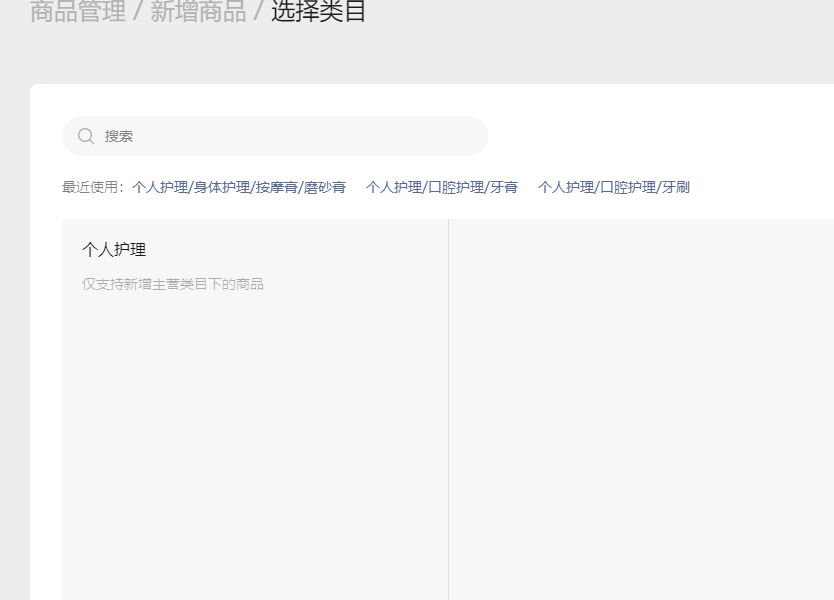Viewport: 834px width, 600px height.
Task: Click 选择类目 breadcrumb title
Action: 318,11
